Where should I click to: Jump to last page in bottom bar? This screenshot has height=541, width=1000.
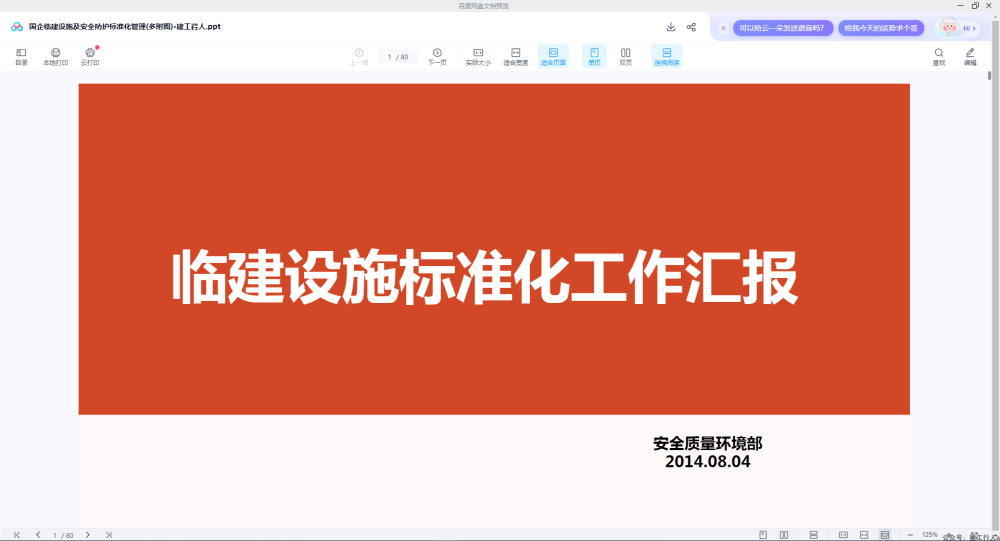pyautogui.click(x=108, y=535)
